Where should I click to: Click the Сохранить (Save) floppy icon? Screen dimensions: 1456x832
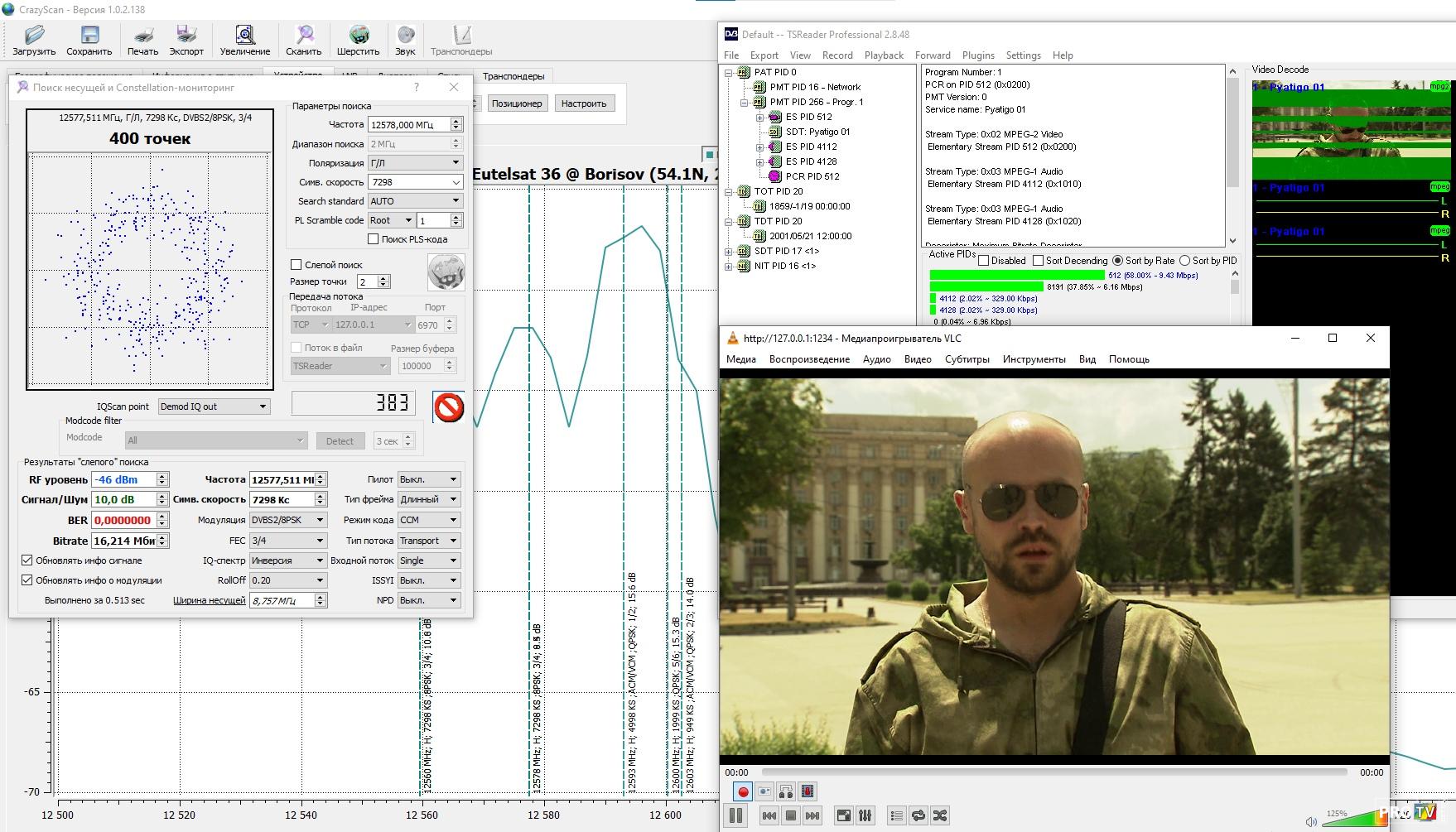coord(89,39)
